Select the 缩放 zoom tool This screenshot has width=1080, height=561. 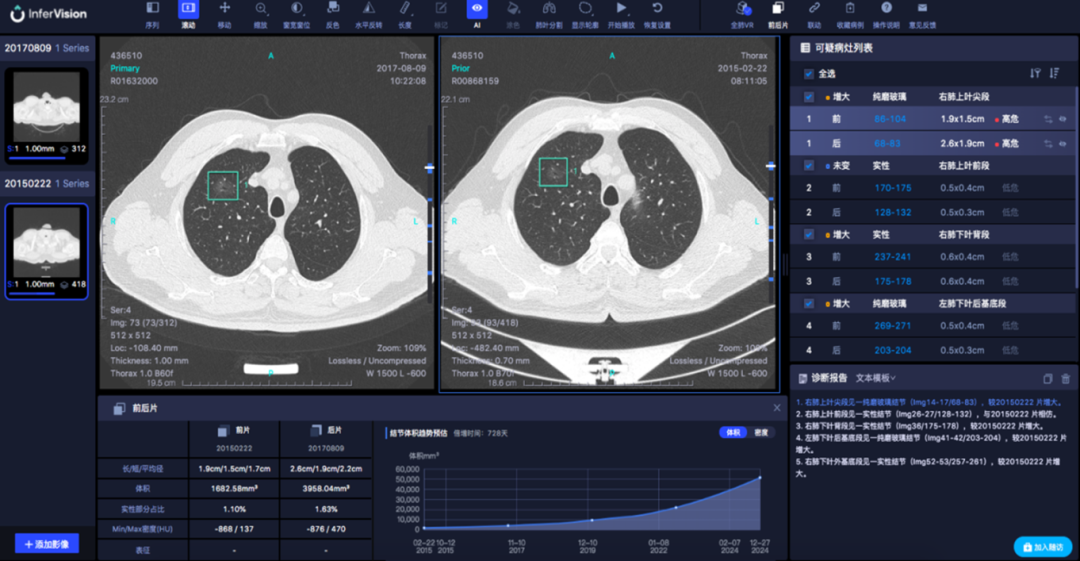[260, 14]
